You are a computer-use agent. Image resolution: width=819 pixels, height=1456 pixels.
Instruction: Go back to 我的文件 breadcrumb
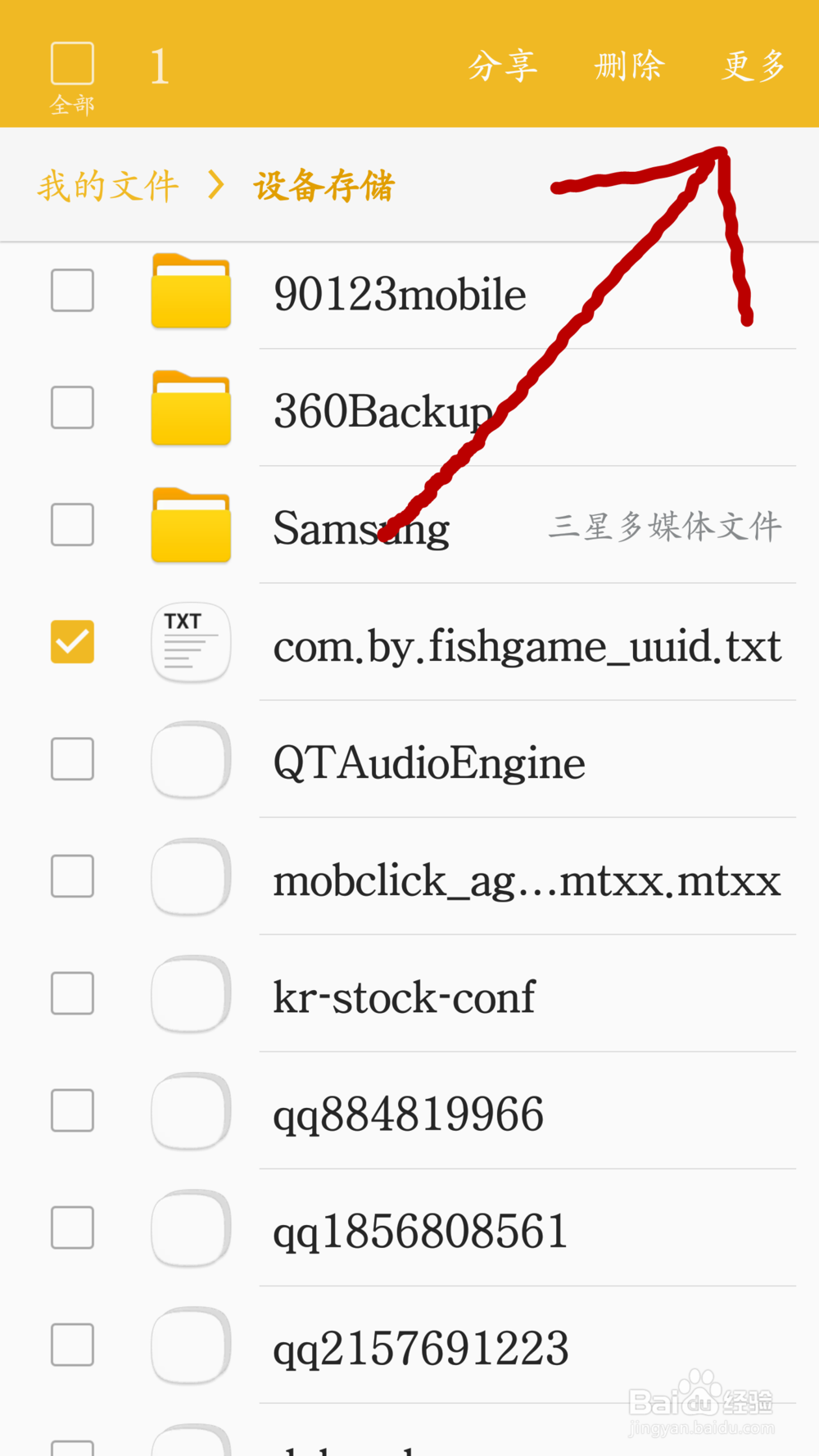(108, 186)
